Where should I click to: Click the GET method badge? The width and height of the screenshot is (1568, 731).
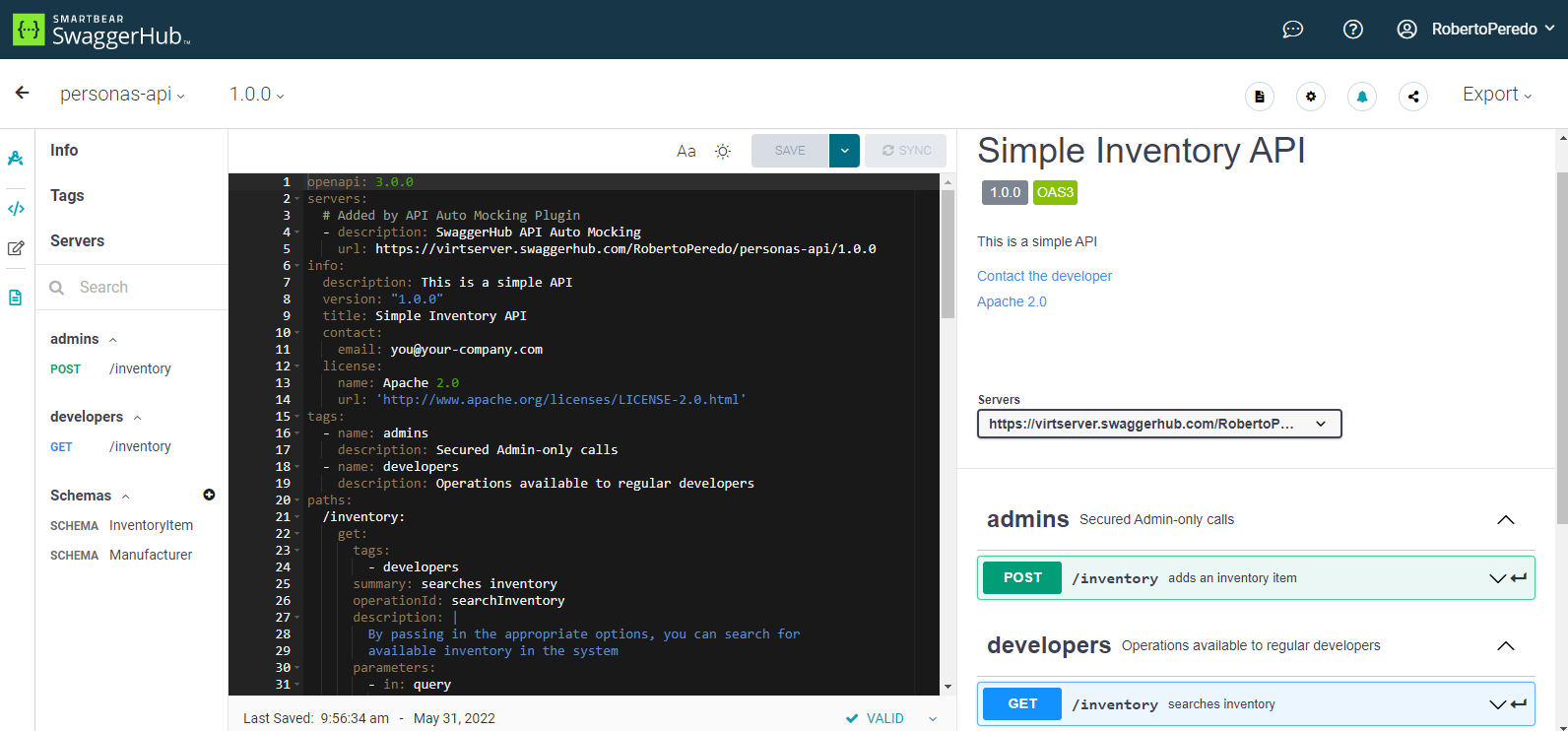point(1022,704)
